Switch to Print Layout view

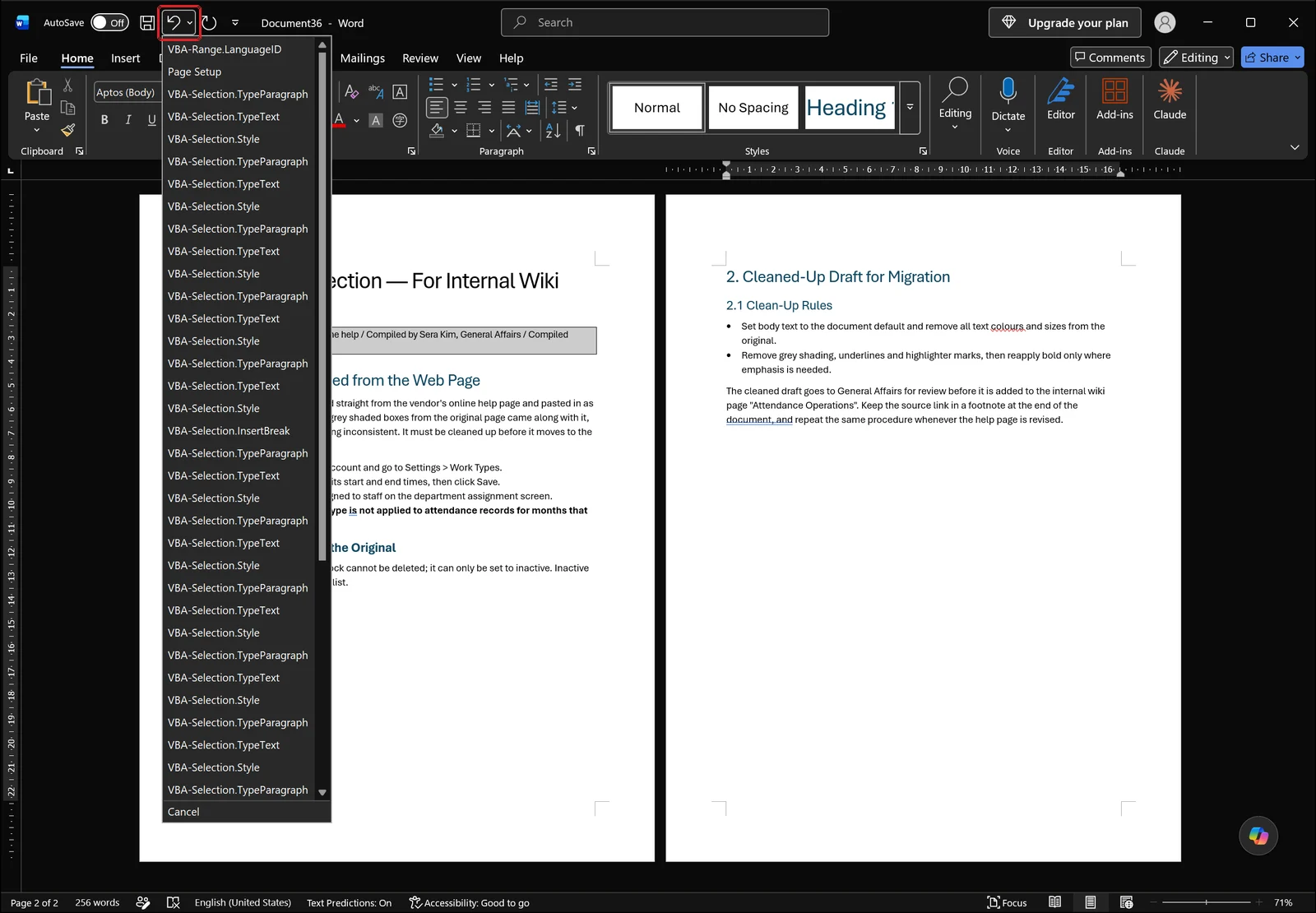(1090, 902)
